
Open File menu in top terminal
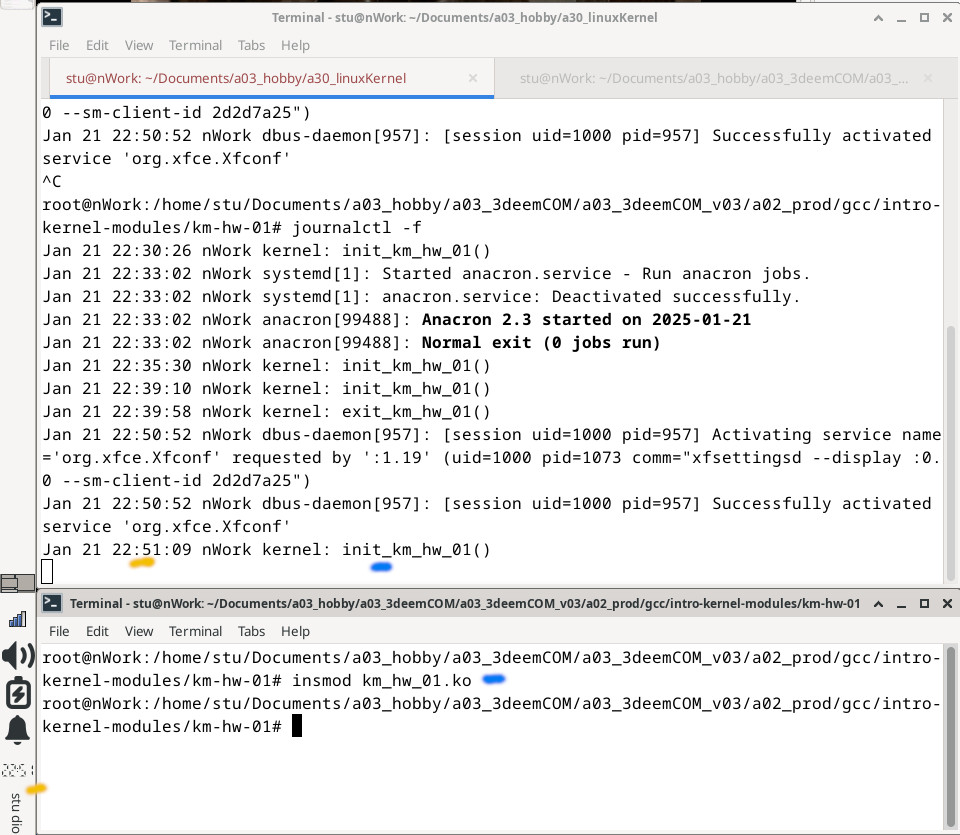(59, 45)
